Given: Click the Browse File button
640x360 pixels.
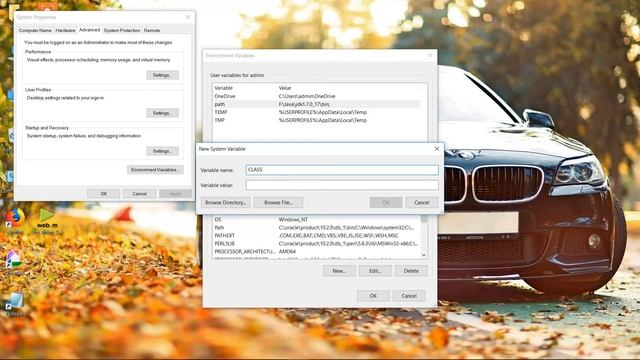Looking at the screenshot, I should (278, 202).
